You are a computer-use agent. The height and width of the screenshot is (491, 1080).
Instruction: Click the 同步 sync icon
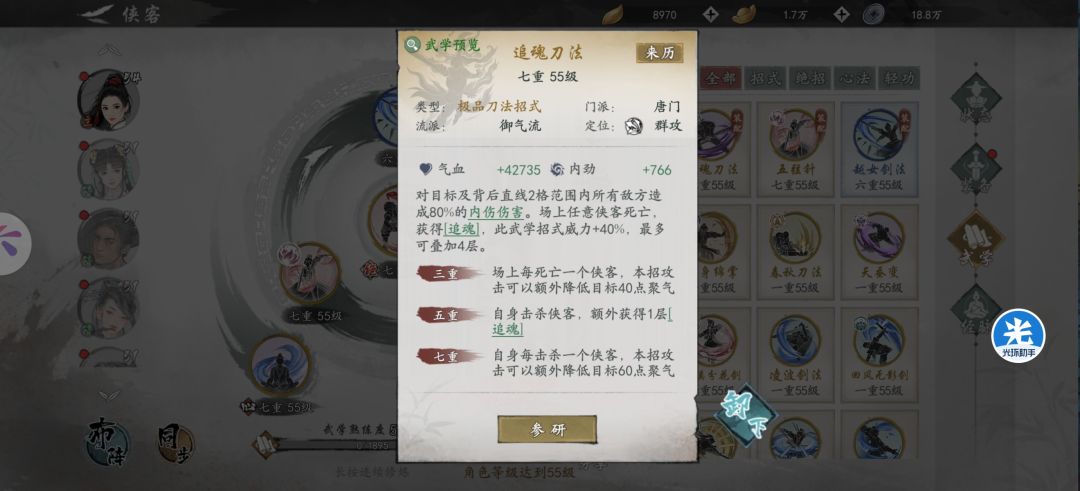tap(174, 444)
